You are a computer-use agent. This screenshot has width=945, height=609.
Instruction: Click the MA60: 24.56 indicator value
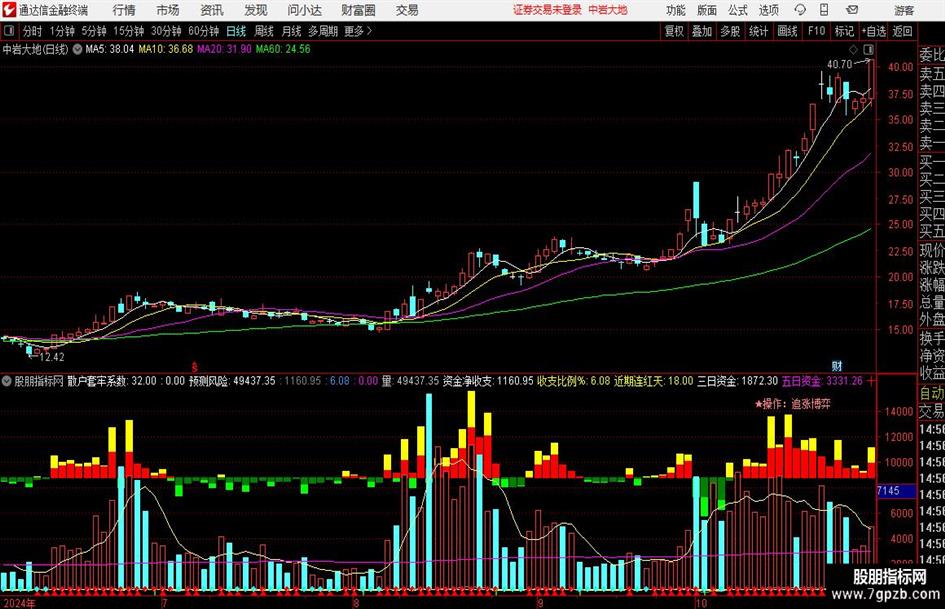tap(283, 49)
